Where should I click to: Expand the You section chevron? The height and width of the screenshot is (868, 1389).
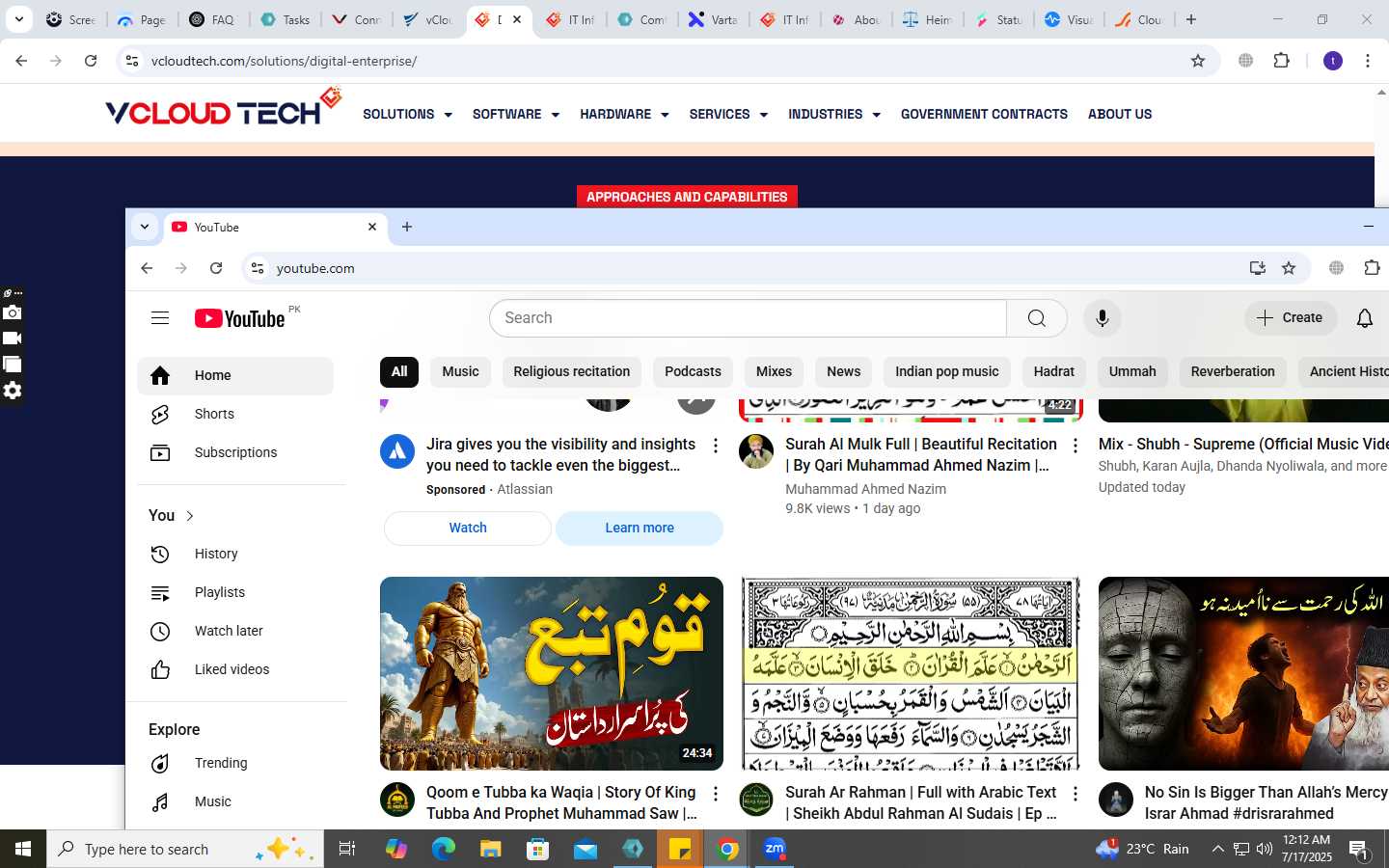190,516
